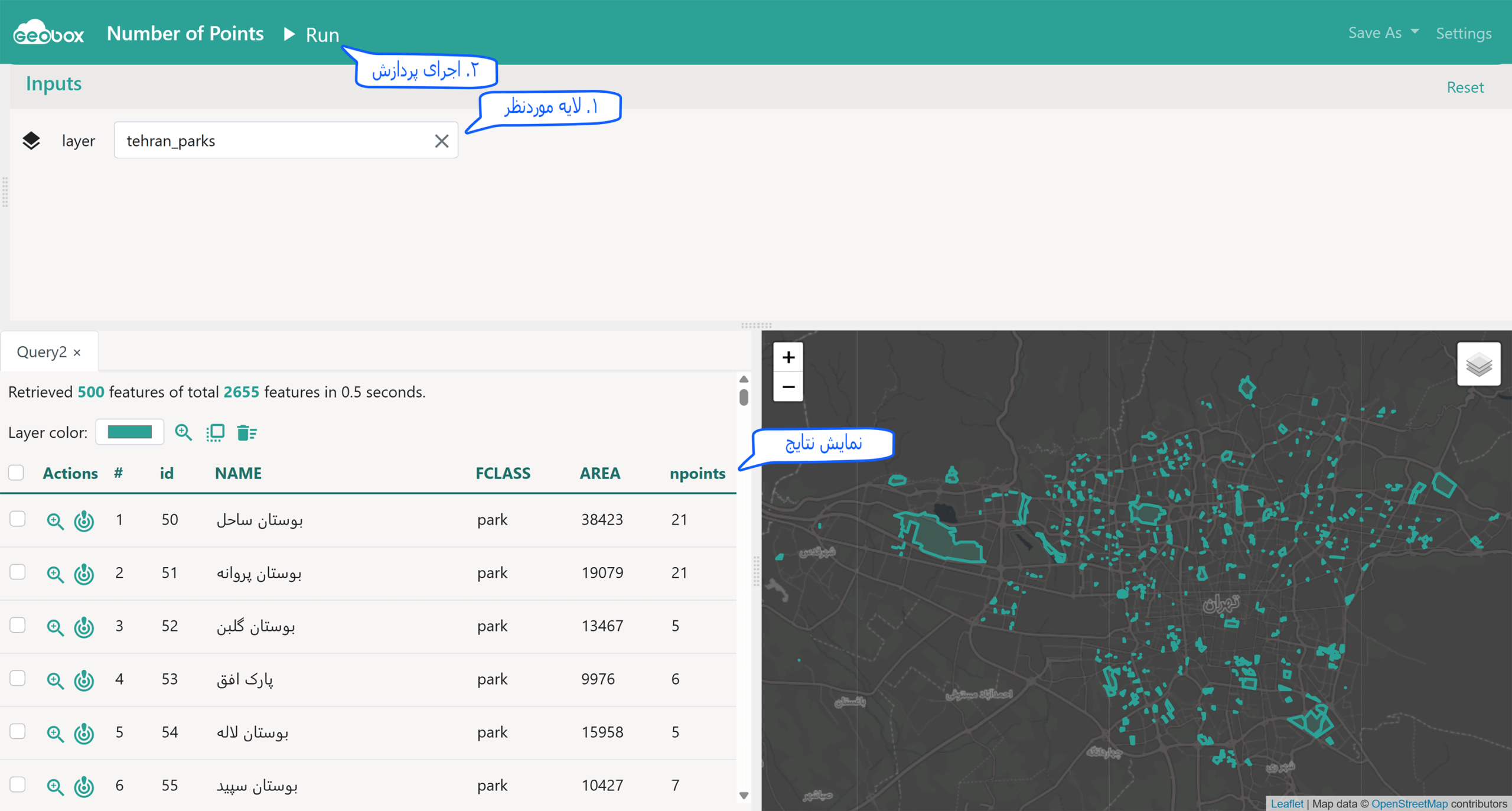This screenshot has width=1512, height=811.
Task: Sort by the NAME column header
Action: [x=238, y=473]
